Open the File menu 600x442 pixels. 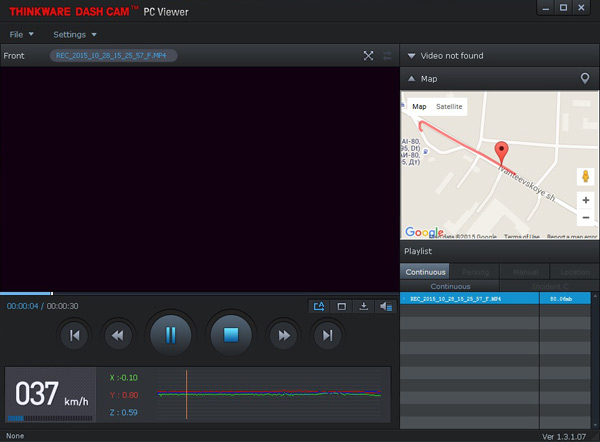tap(21, 34)
